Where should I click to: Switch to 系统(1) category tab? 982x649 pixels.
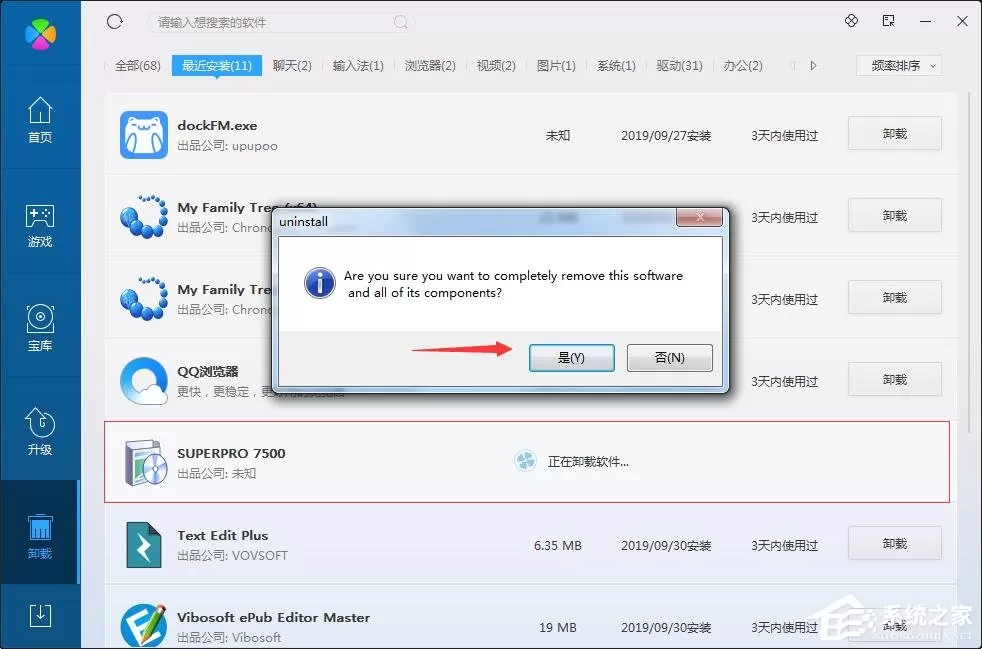[616, 66]
